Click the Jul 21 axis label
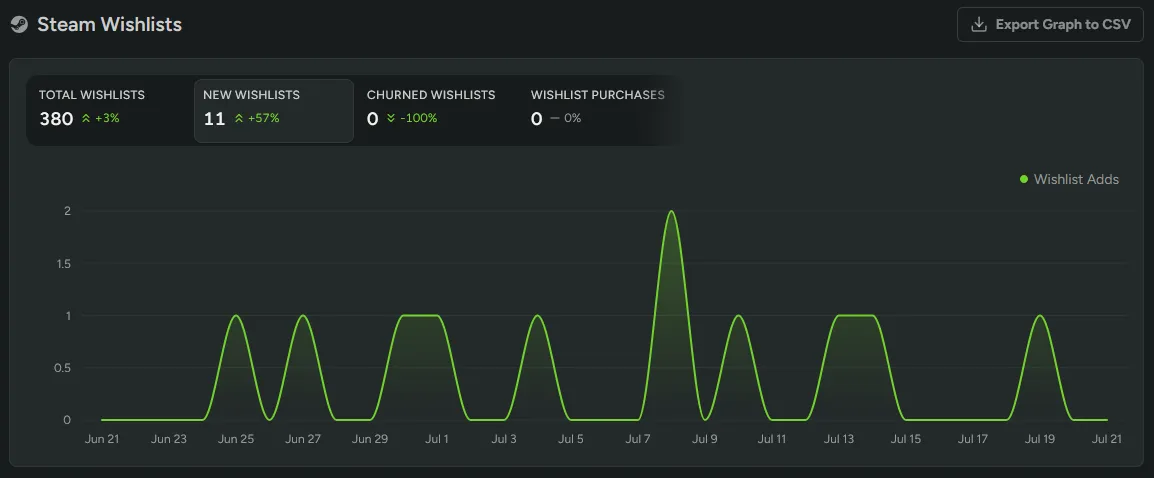The image size is (1154, 478). point(1106,439)
